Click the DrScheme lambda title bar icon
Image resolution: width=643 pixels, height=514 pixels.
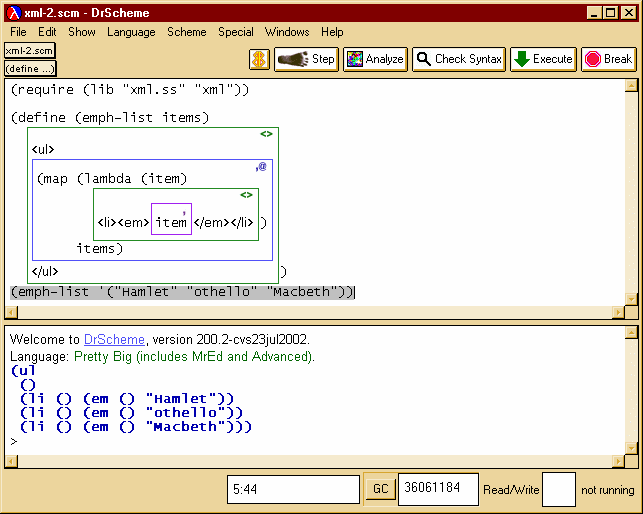(14, 13)
